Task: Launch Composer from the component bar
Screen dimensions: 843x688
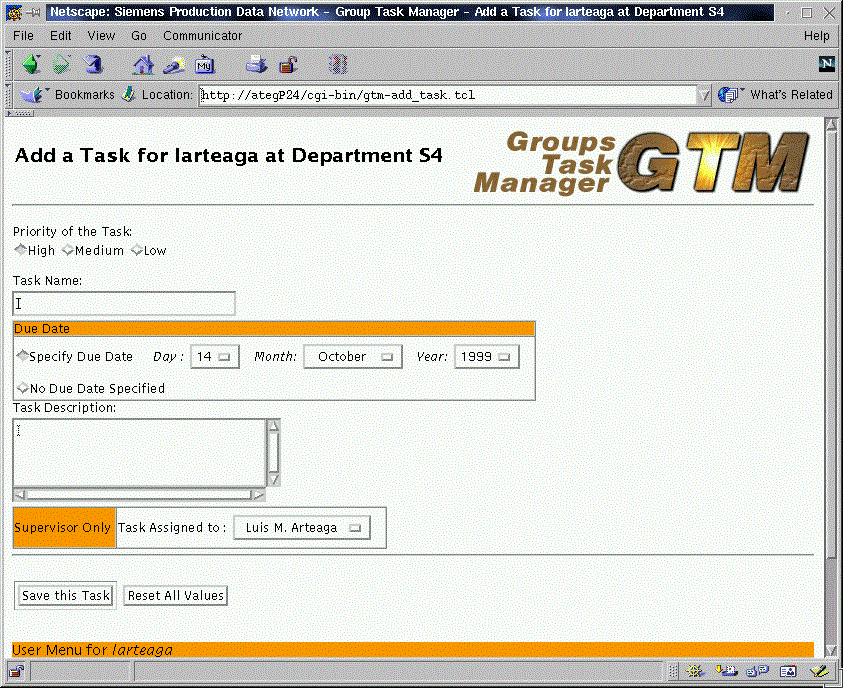Action: coord(819,671)
